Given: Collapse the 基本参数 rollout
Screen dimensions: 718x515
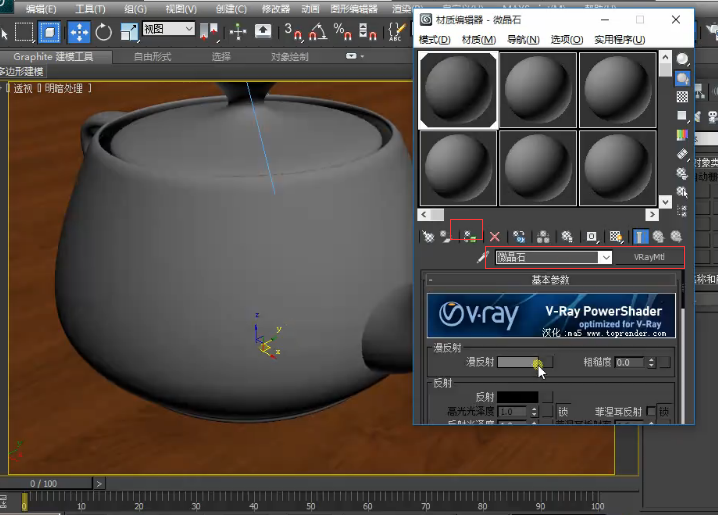Looking at the screenshot, I should pos(550,280).
